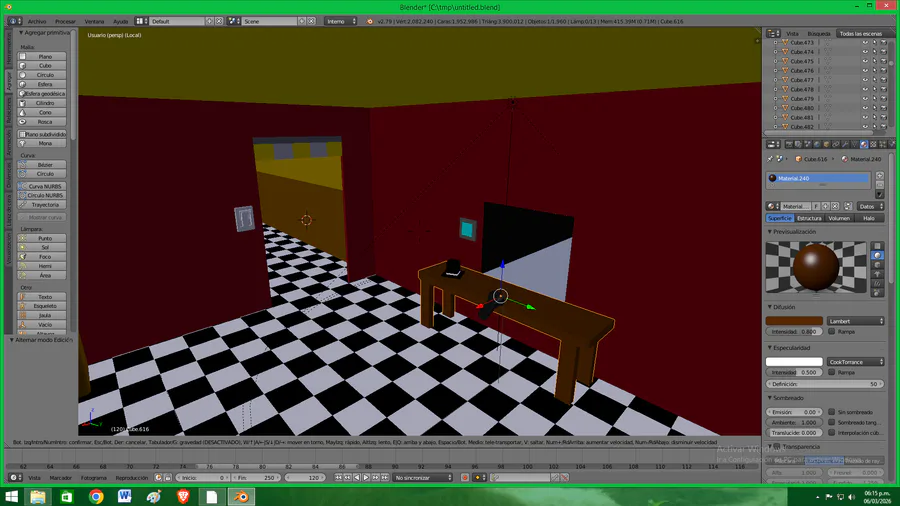
Task: Add a Curva NURBS
Action: [x=42, y=186]
